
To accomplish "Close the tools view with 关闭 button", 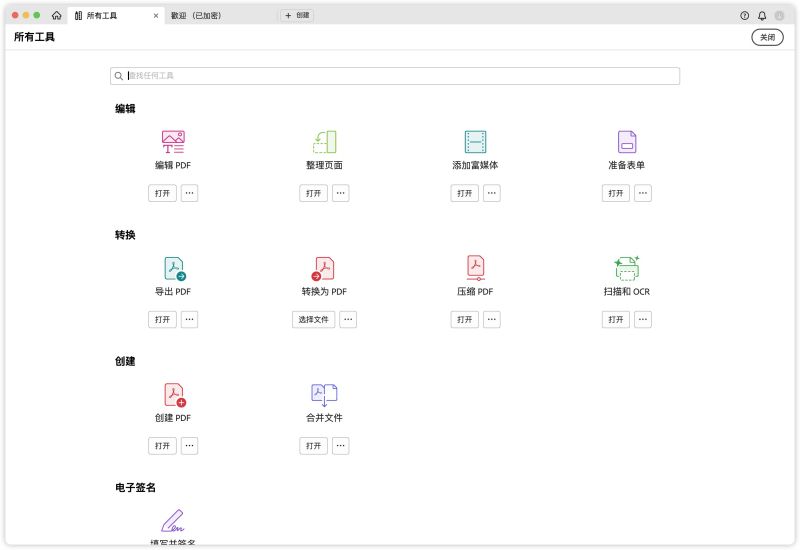I will click(x=767, y=37).
